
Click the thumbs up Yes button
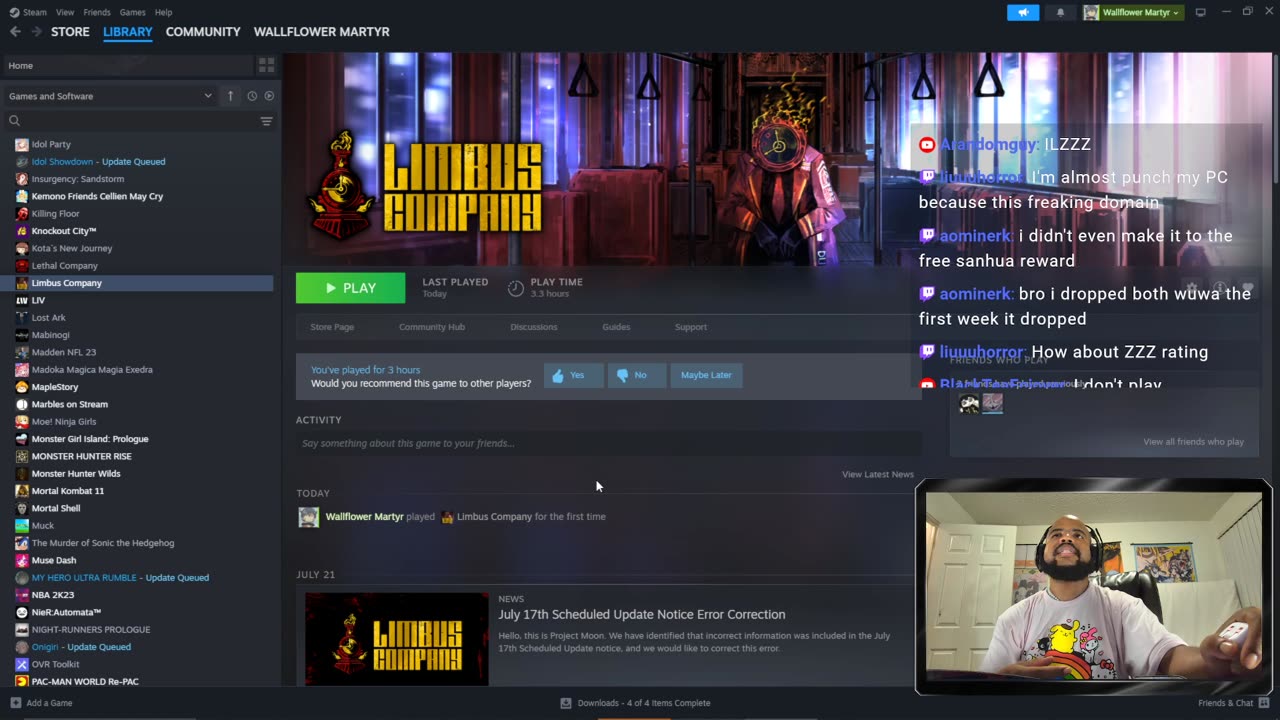573,375
